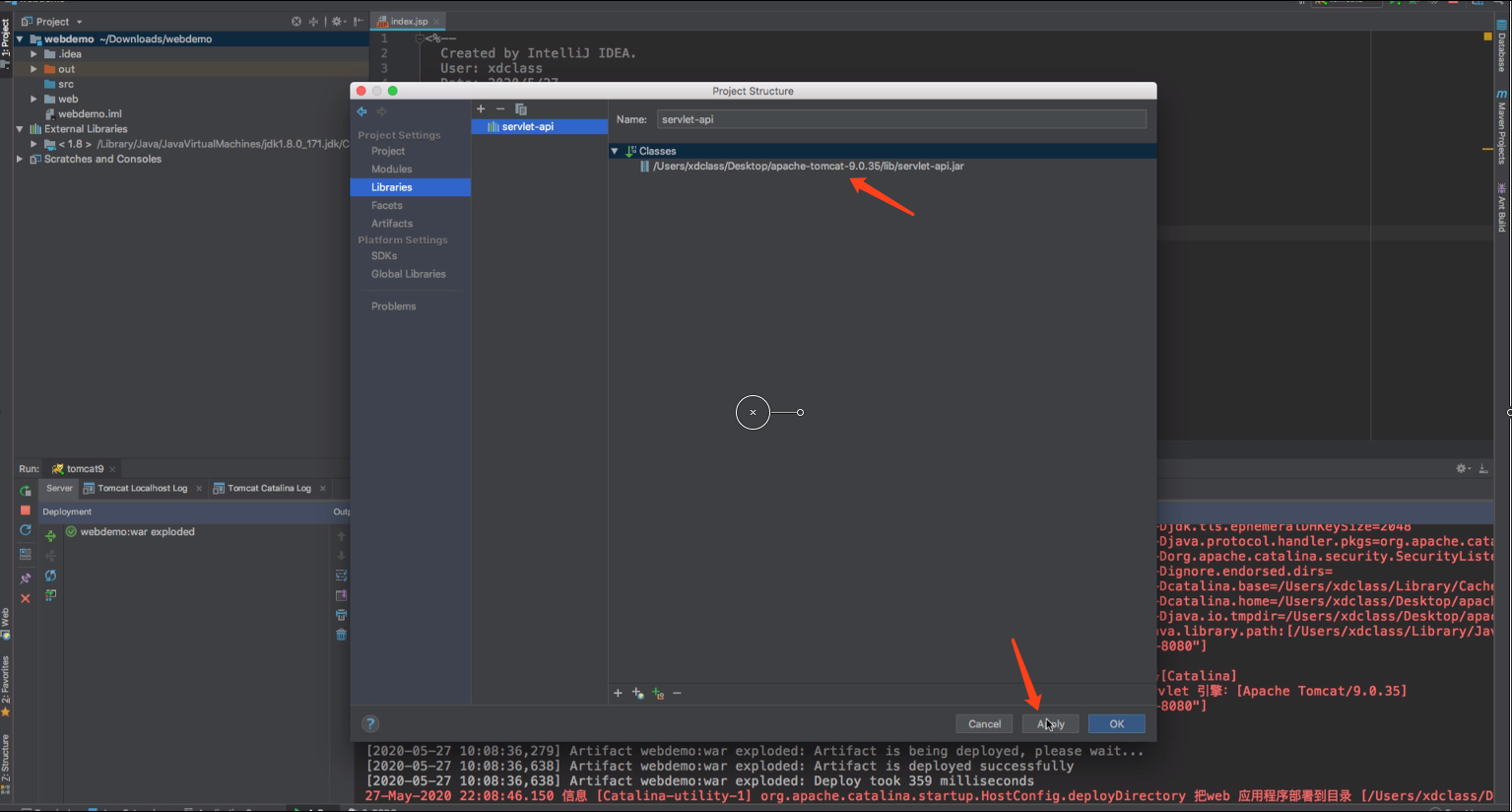
Task: Click the Deploy All green icon
Action: (x=50, y=535)
